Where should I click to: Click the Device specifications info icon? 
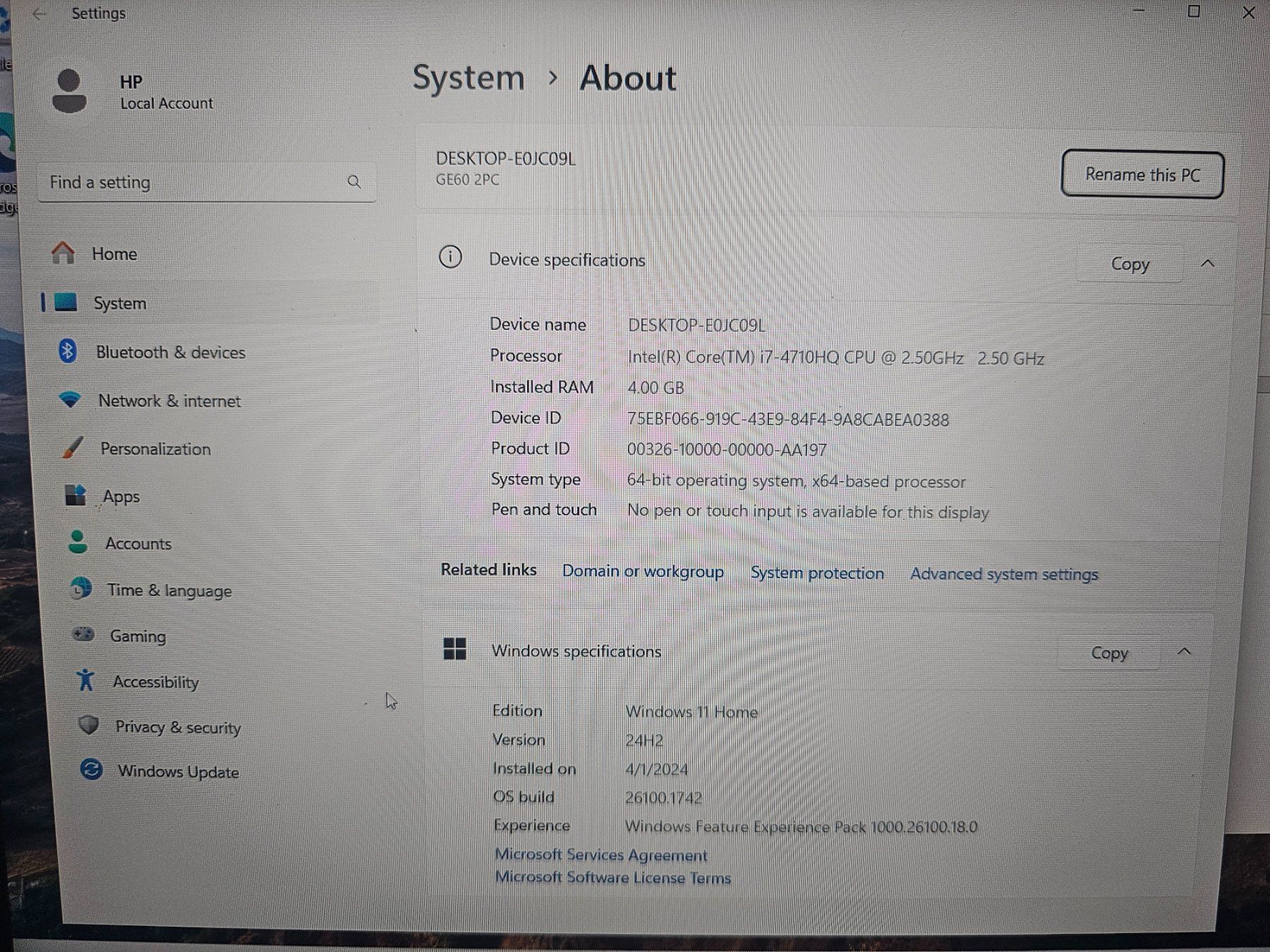pyautogui.click(x=450, y=257)
